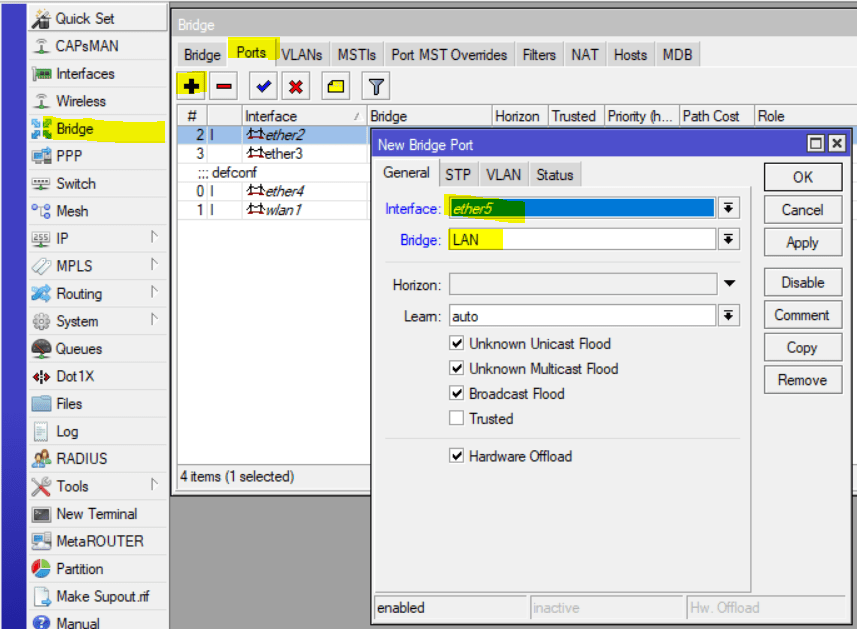Open the Interface dropdown arrow
Screen dimensions: 857x629
(729, 208)
